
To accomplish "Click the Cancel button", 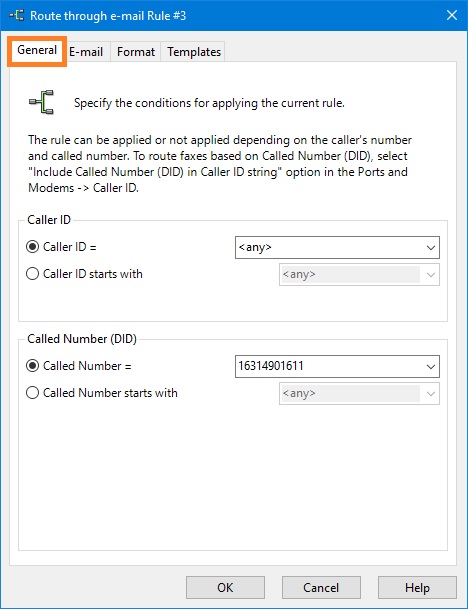I will (321, 588).
